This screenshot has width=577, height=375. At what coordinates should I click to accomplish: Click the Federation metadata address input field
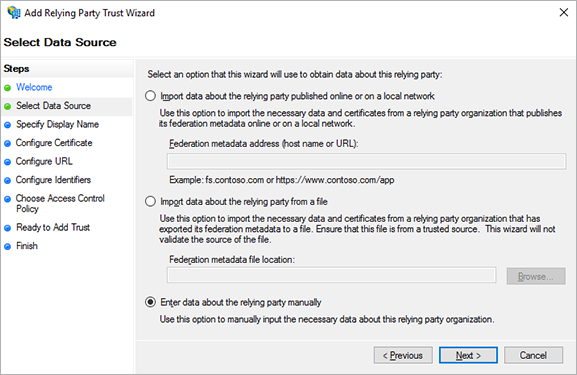click(x=367, y=161)
